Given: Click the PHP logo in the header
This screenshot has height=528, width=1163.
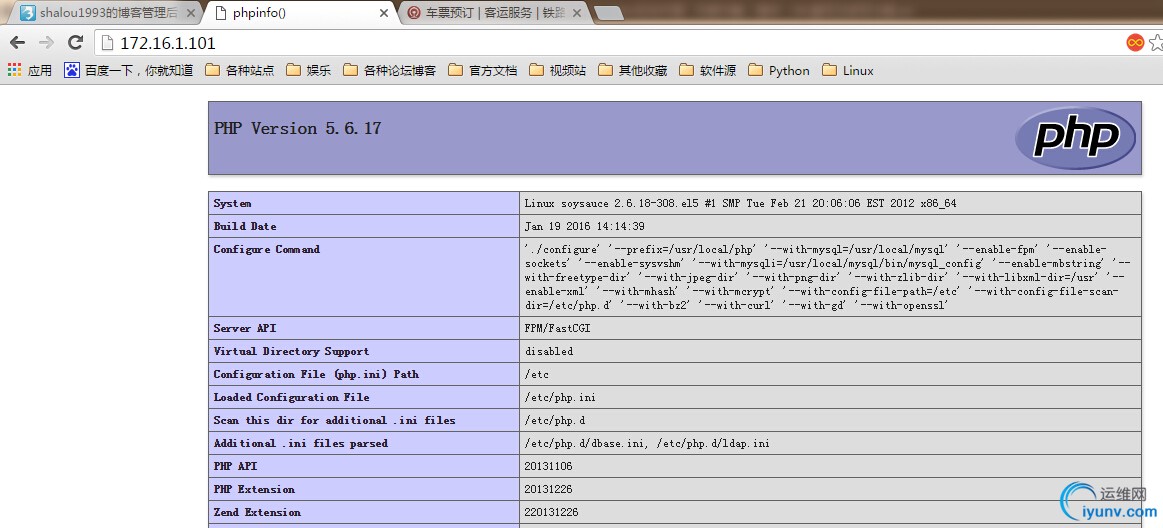Looking at the screenshot, I should 1075,138.
